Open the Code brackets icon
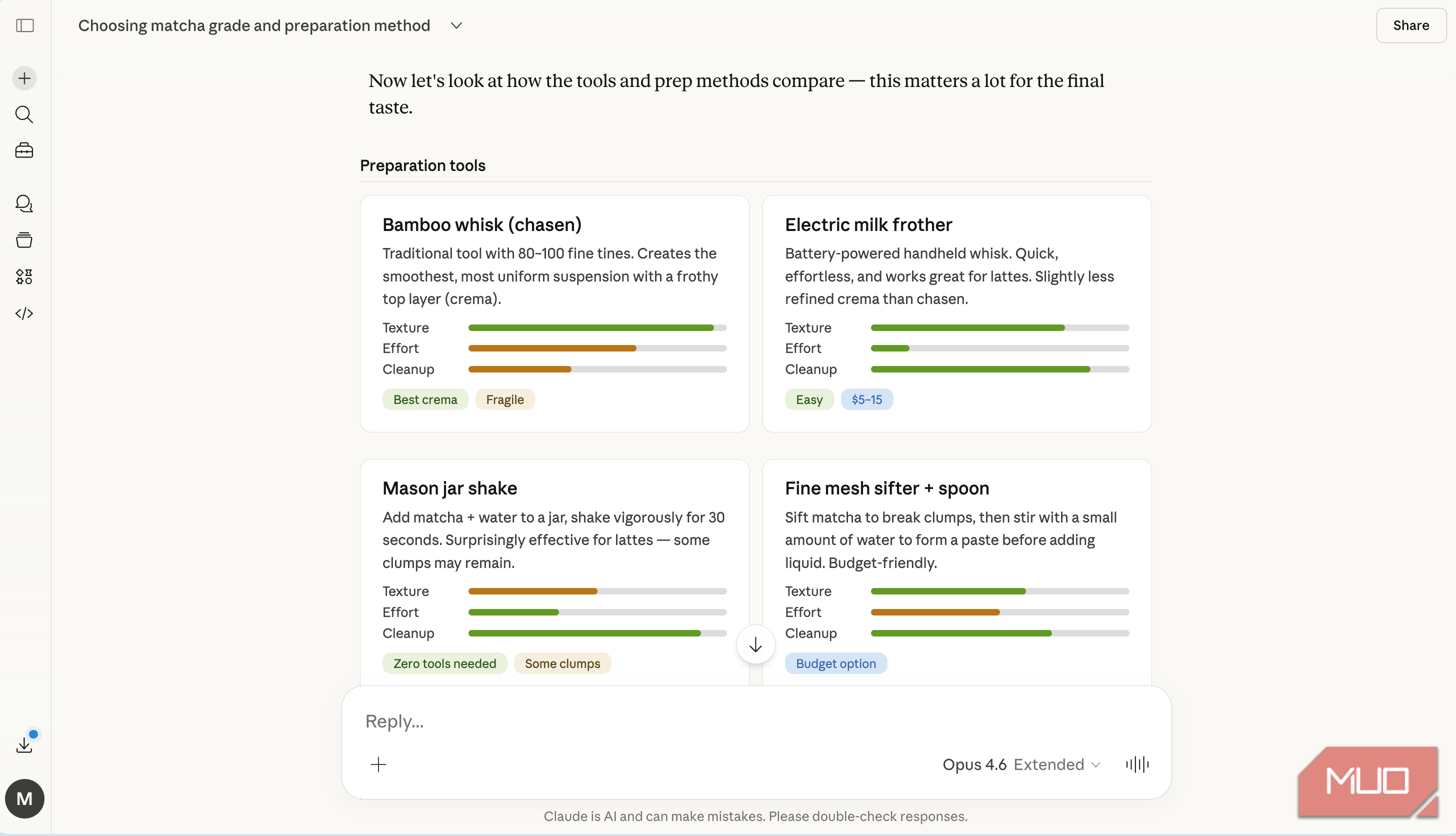Viewport: 1456px width, 836px height. tap(24, 313)
